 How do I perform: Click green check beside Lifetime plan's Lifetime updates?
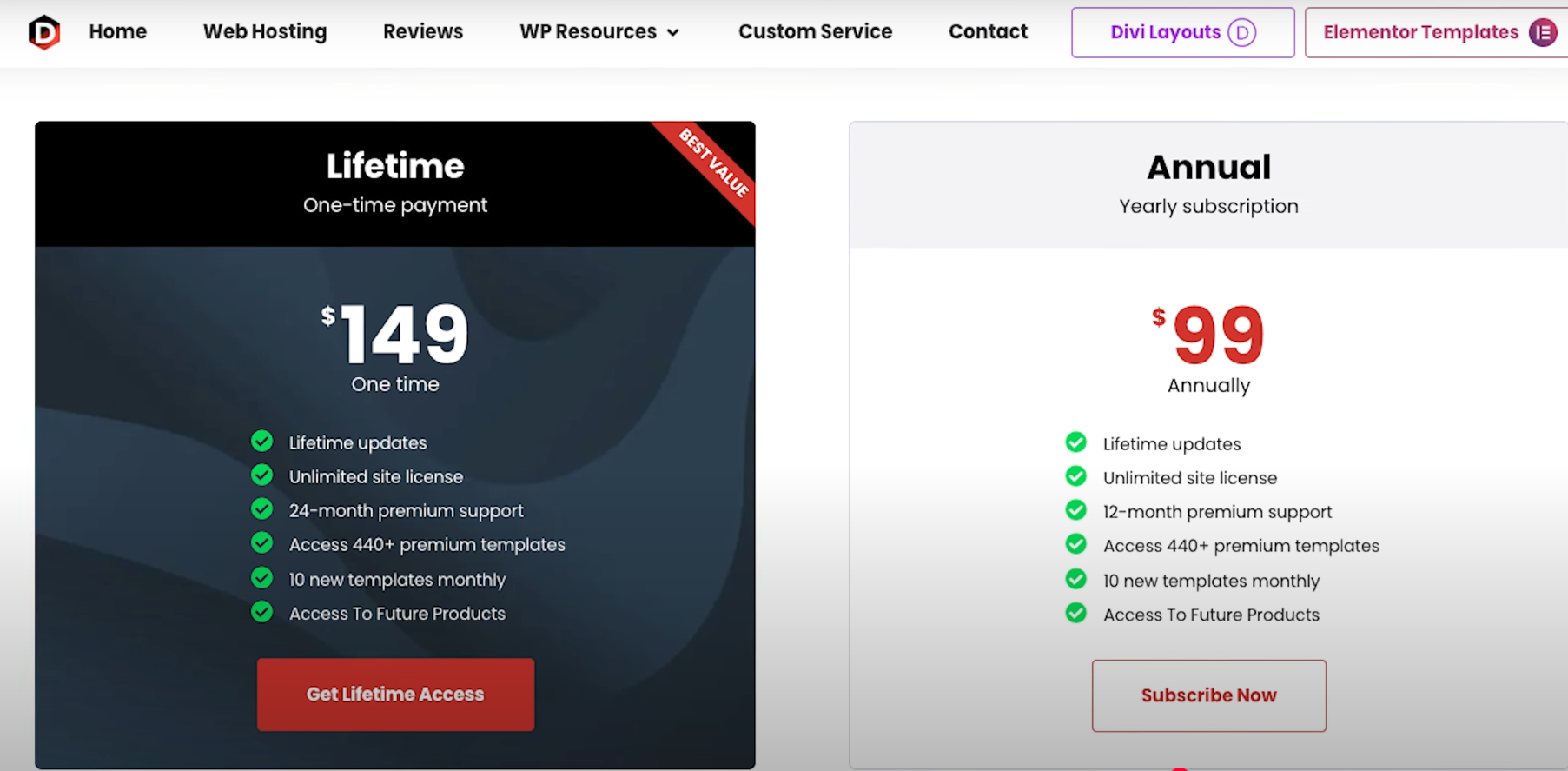[261, 442]
